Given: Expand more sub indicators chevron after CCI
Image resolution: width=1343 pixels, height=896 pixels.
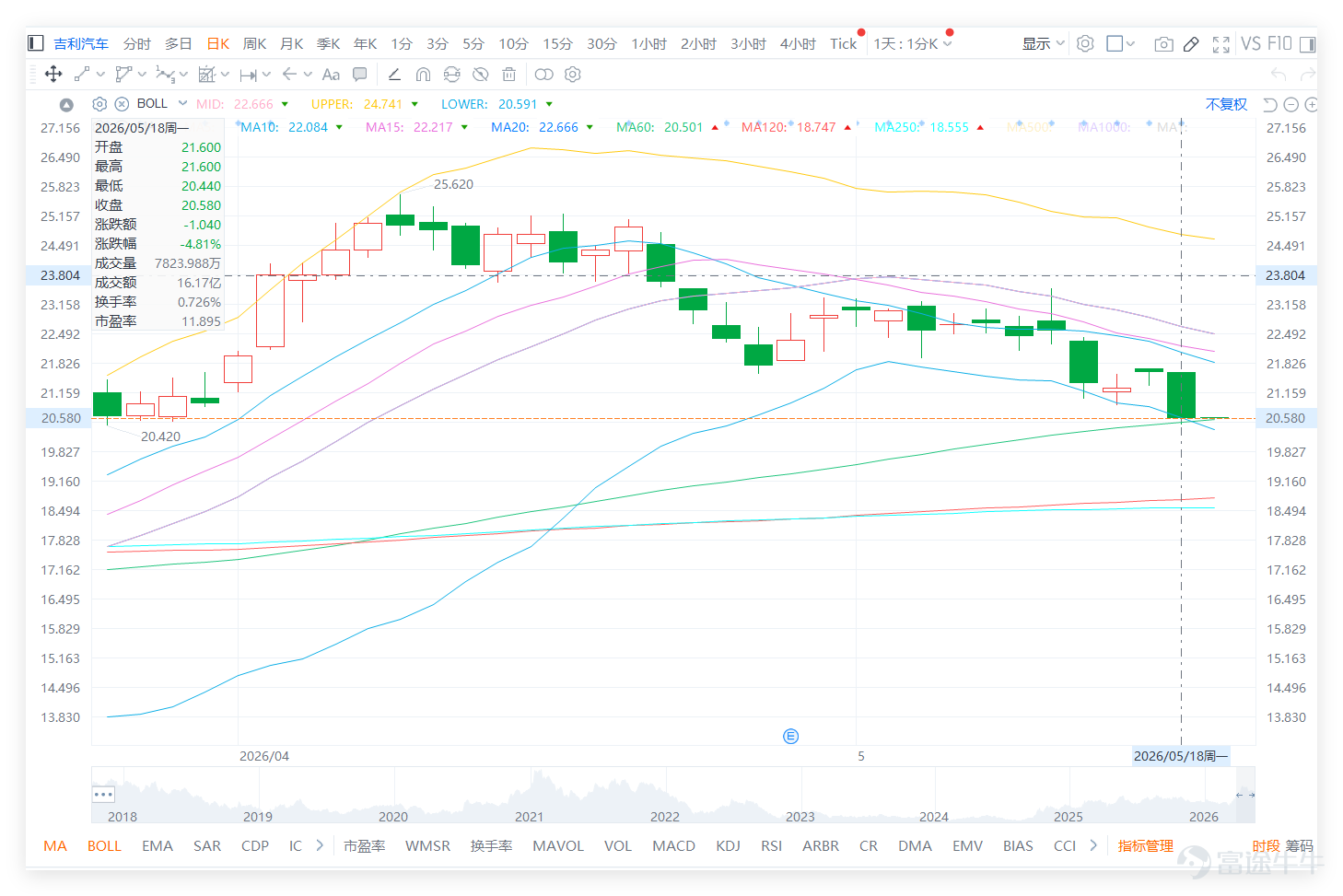Looking at the screenshot, I should (x=1093, y=845).
